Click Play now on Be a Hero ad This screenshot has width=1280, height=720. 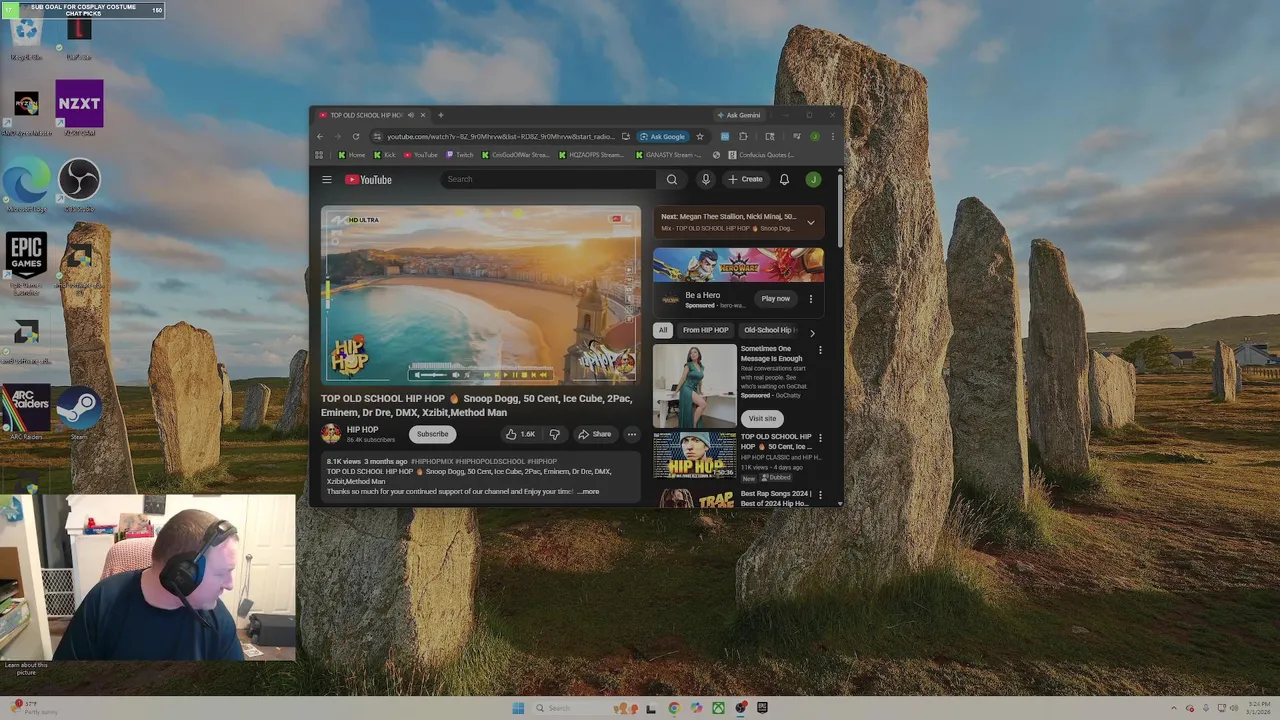(775, 299)
